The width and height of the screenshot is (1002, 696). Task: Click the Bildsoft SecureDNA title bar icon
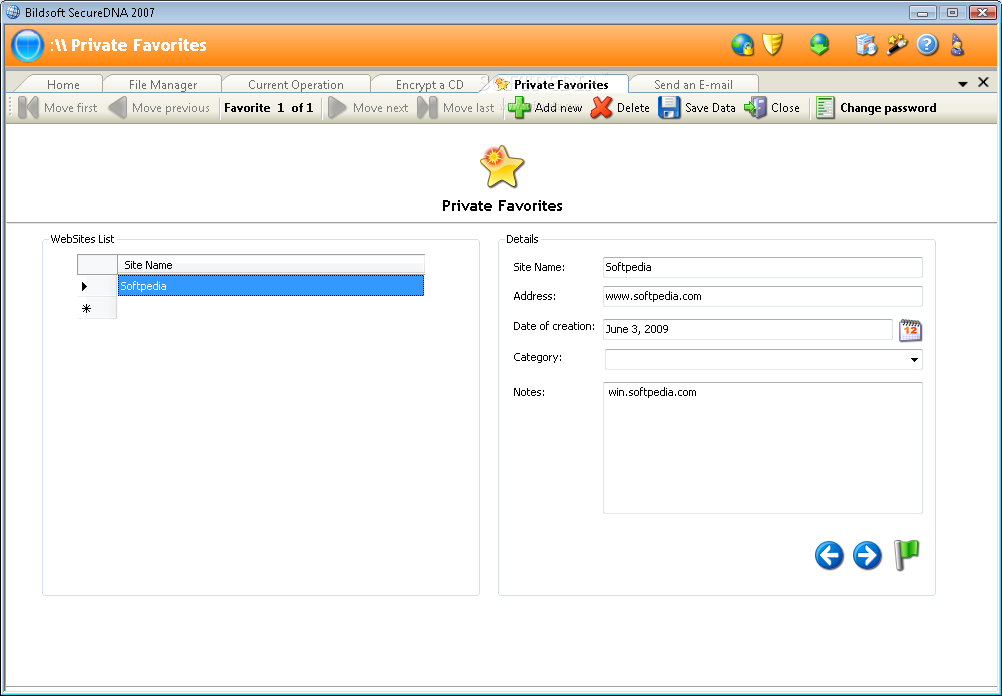coord(12,12)
